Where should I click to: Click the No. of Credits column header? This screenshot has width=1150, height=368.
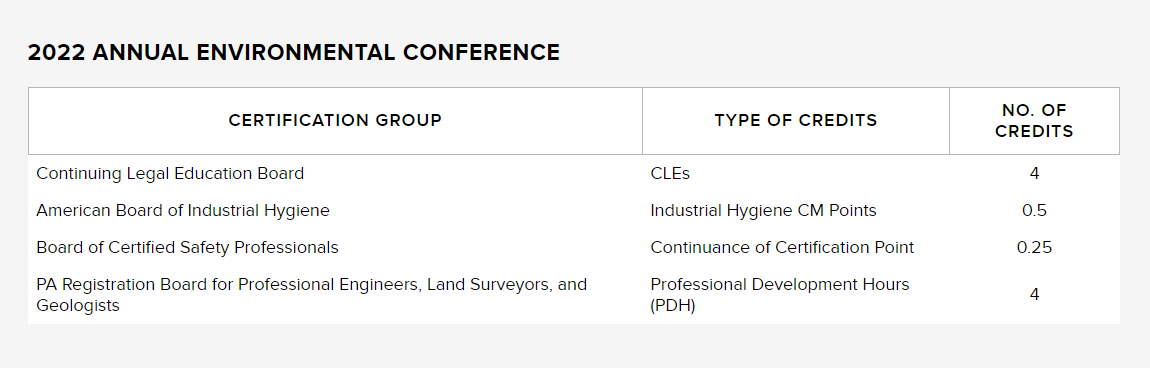[1034, 120]
